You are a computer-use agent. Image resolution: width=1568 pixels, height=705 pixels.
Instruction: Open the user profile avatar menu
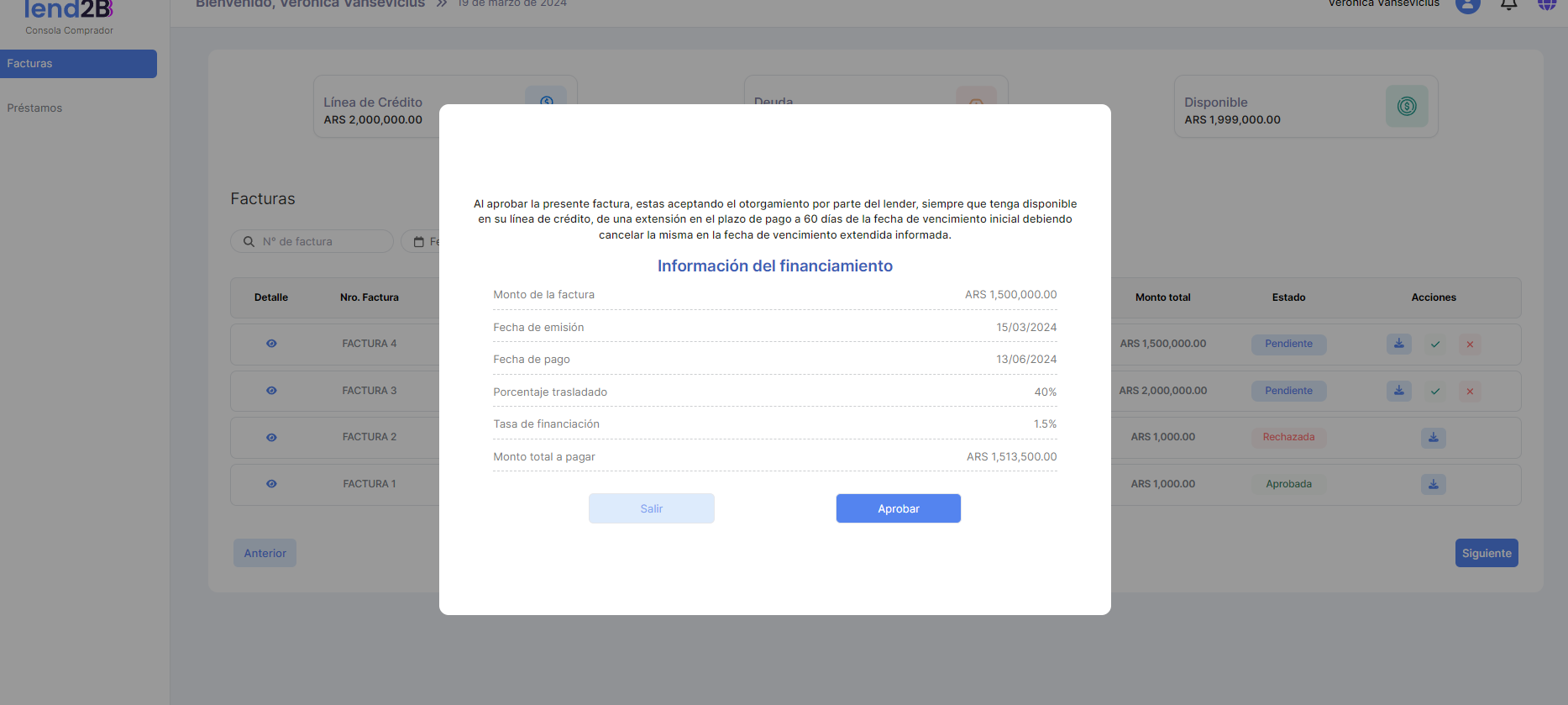coord(1467,5)
